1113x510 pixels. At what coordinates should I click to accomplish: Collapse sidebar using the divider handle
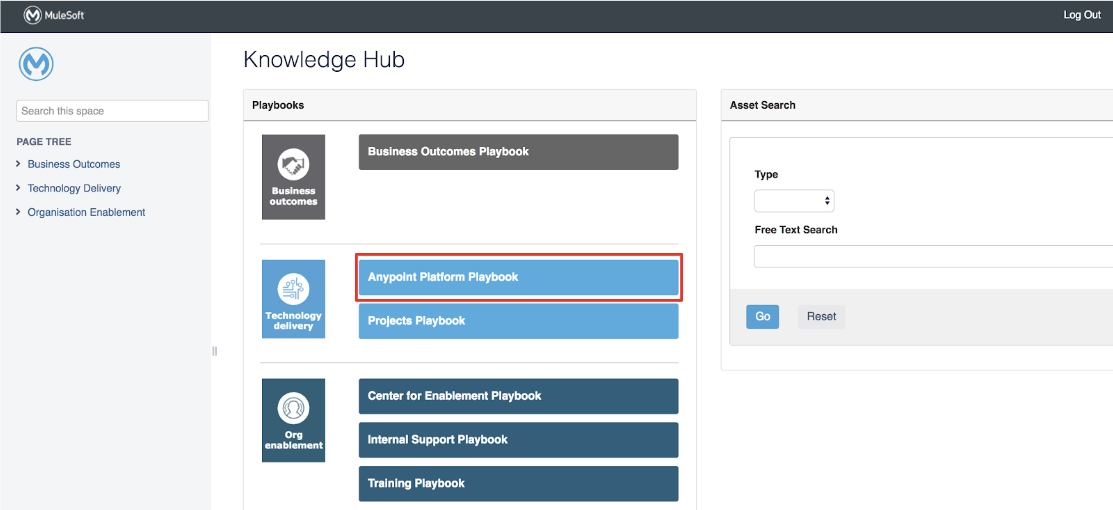(x=214, y=351)
